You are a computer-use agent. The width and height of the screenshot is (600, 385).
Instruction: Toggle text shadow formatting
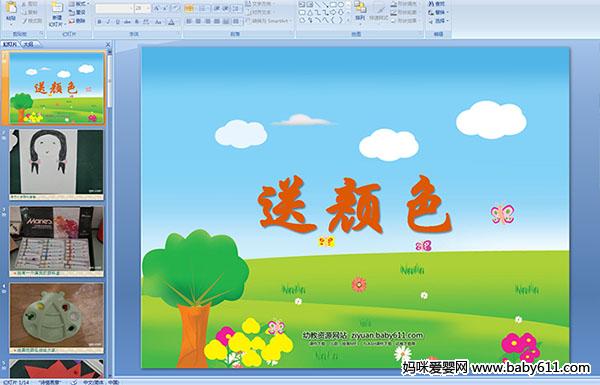click(x=137, y=22)
